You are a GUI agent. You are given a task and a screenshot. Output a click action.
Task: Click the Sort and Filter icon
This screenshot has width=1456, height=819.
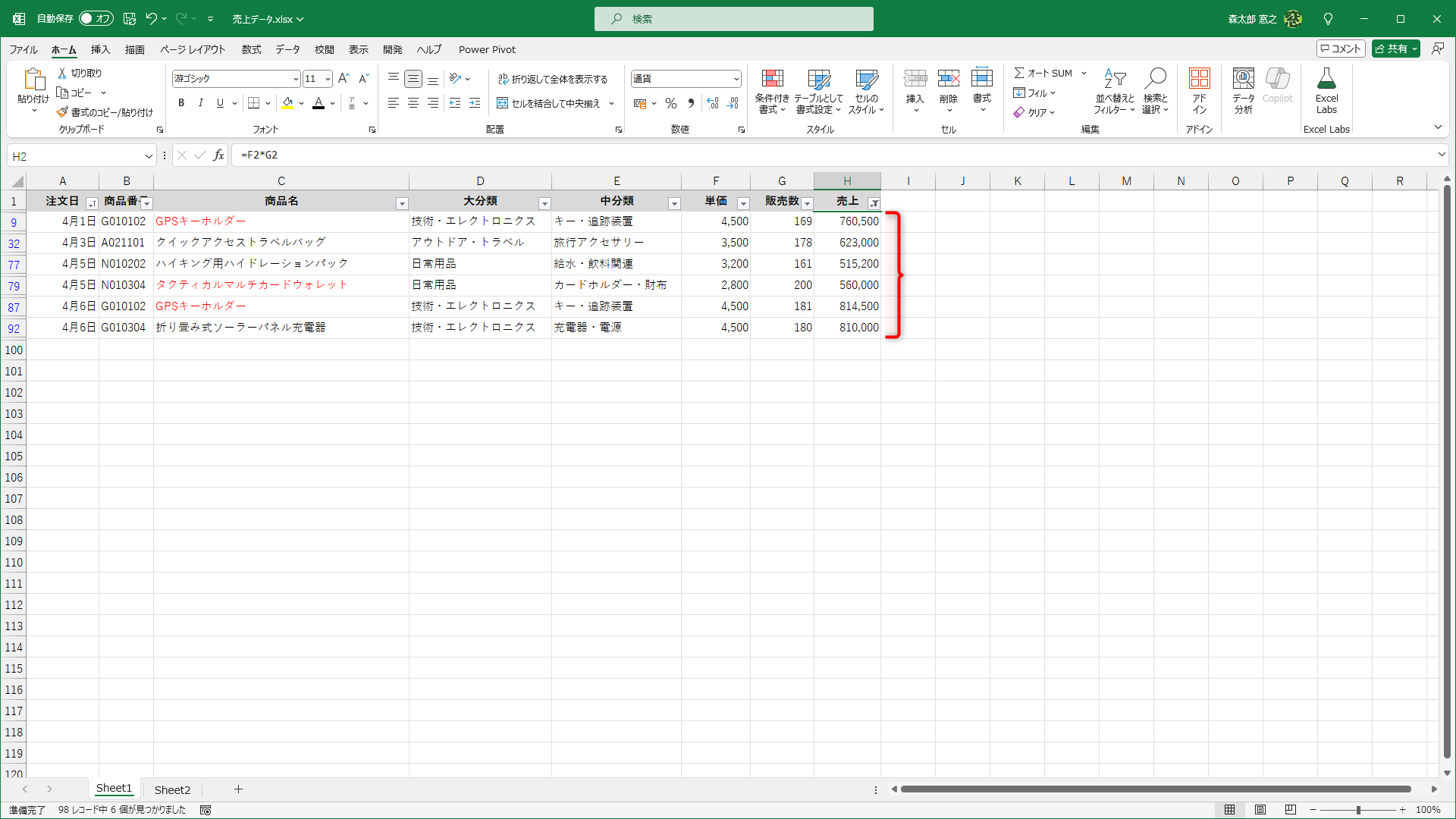[x=1114, y=79]
